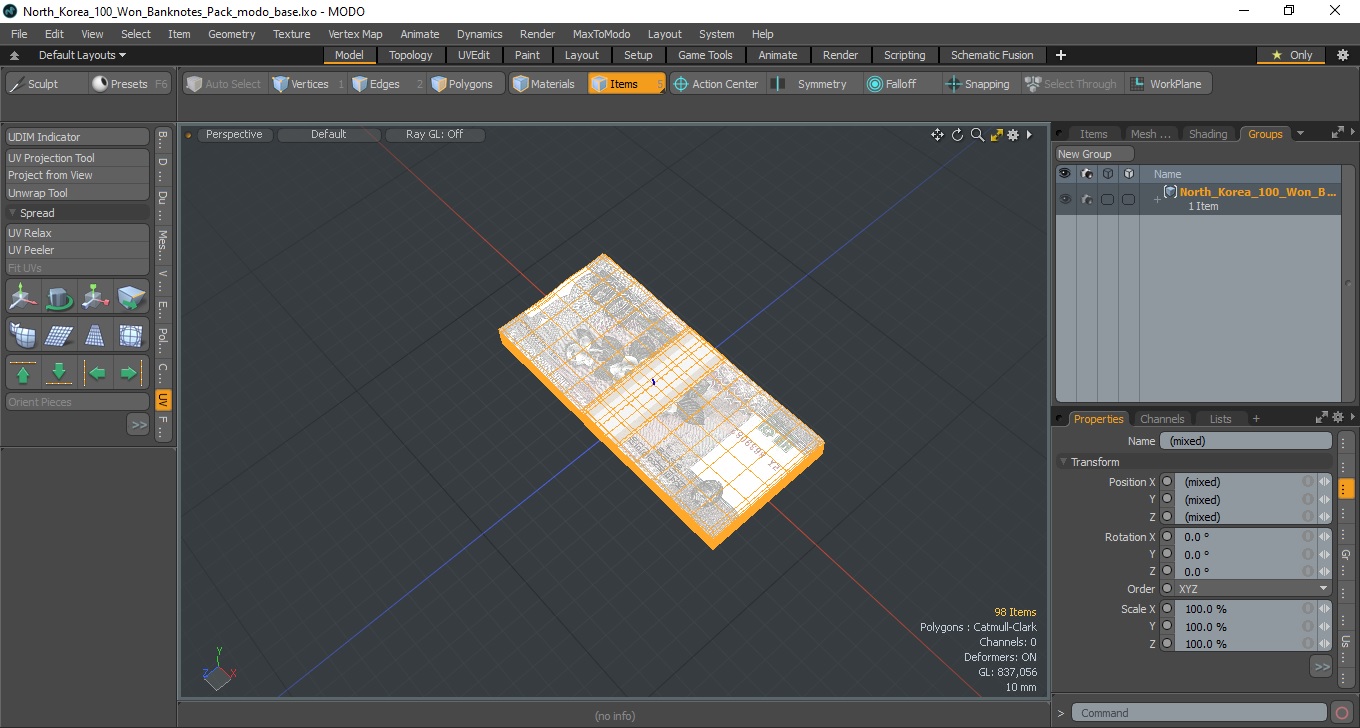This screenshot has height=728, width=1360.
Task: Open the layout settings gear icon near Only
Action: click(1342, 55)
